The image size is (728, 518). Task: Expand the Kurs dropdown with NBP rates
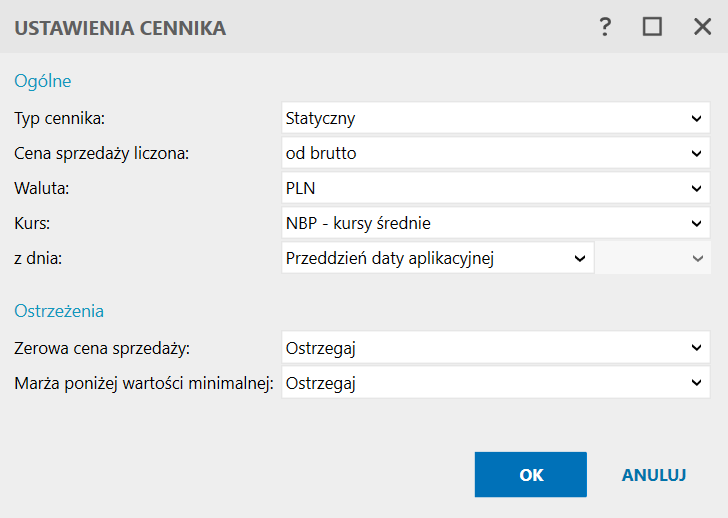[x=495, y=223]
